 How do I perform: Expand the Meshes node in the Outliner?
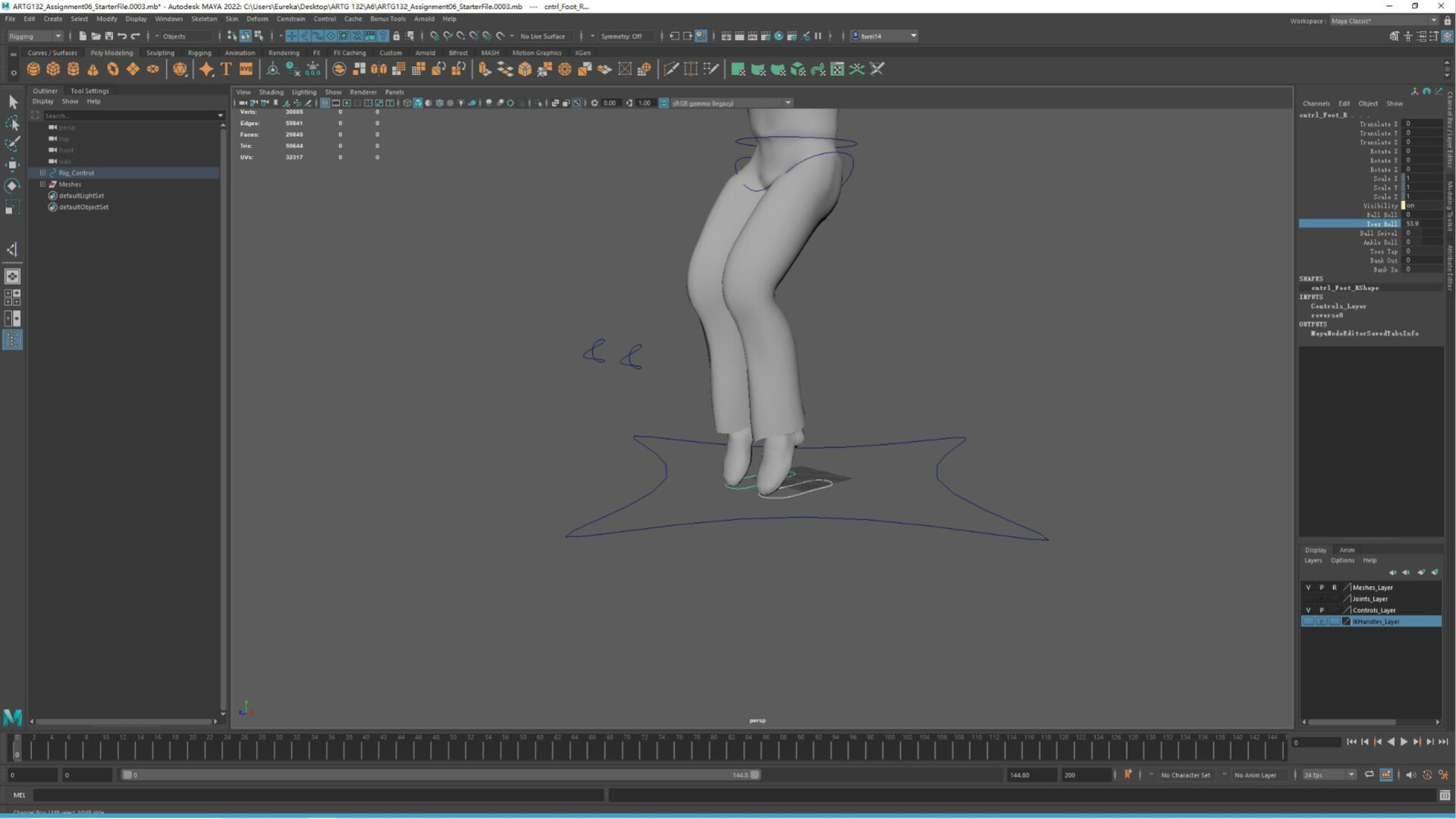[x=44, y=184]
